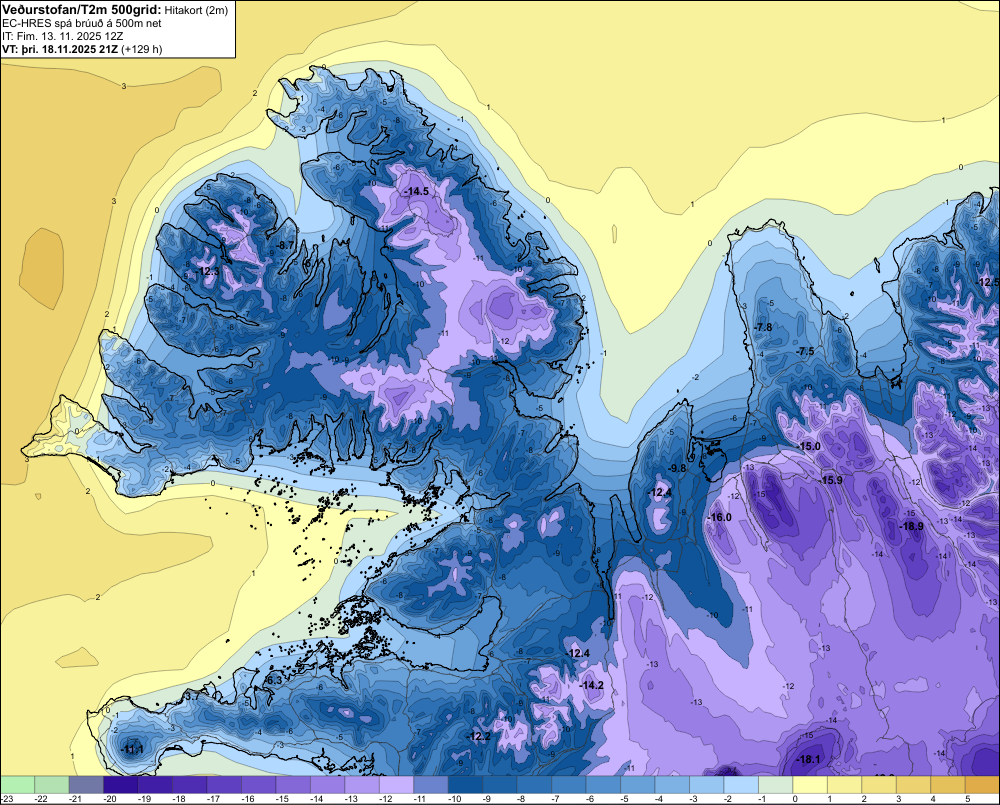Click the legend color swatch above the -7 label
1000x805 pixels.
pos(569,784)
